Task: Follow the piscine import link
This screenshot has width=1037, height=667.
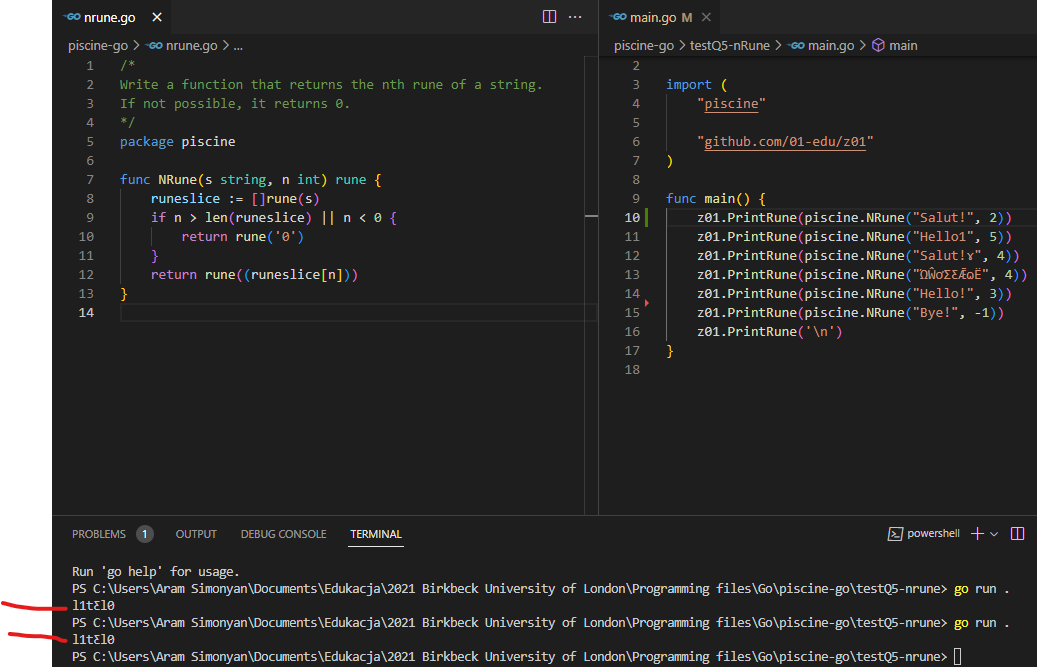Action: pos(730,103)
